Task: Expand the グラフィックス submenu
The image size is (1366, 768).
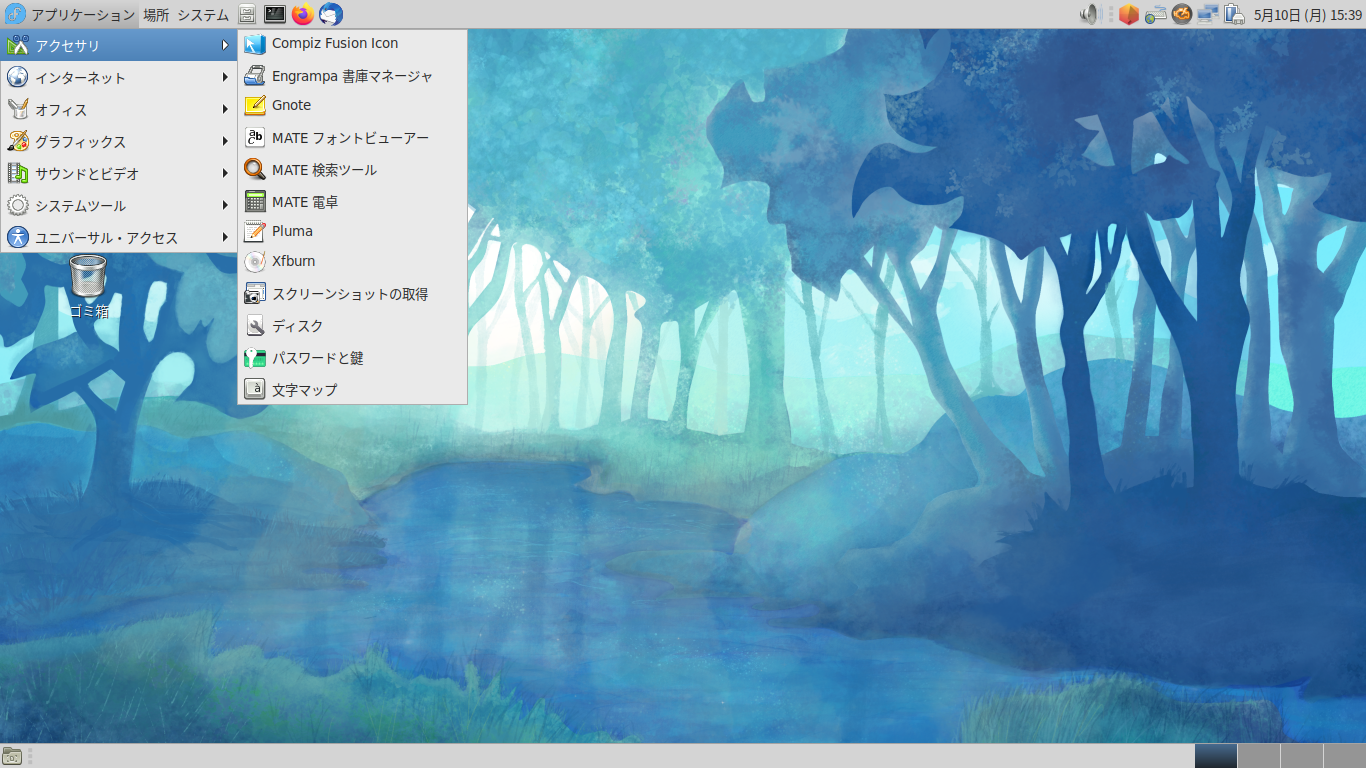Action: (x=118, y=142)
